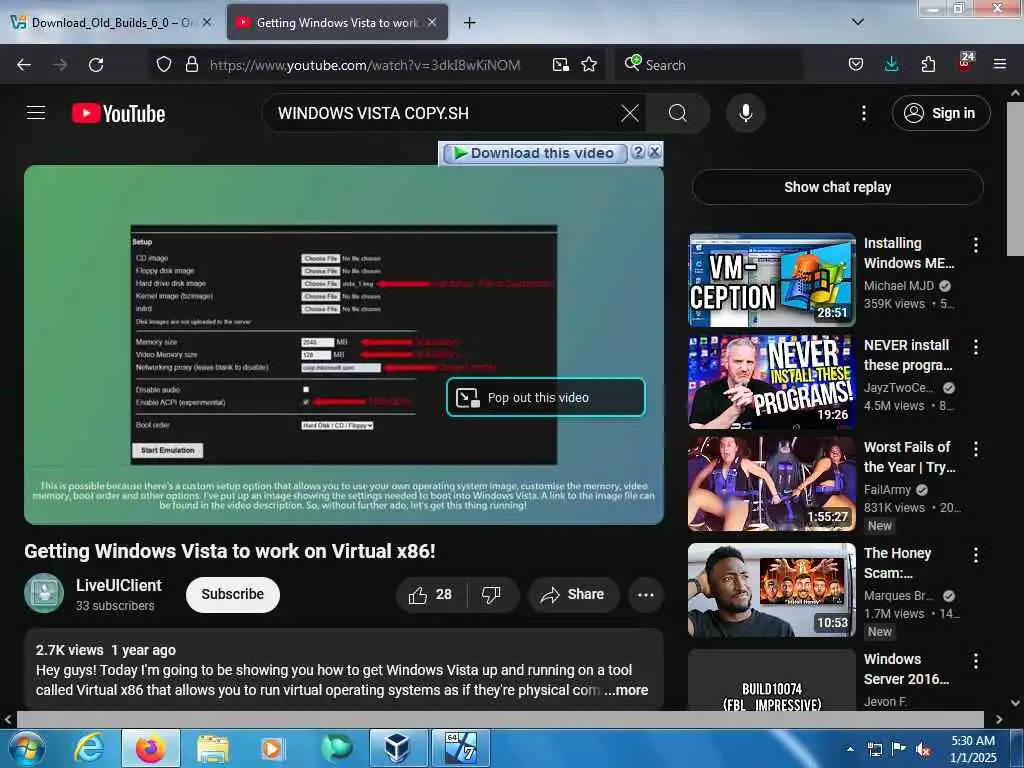This screenshot has width=1024, height=768.
Task: Open the Worst Fails of the Year title
Action: coord(908,457)
